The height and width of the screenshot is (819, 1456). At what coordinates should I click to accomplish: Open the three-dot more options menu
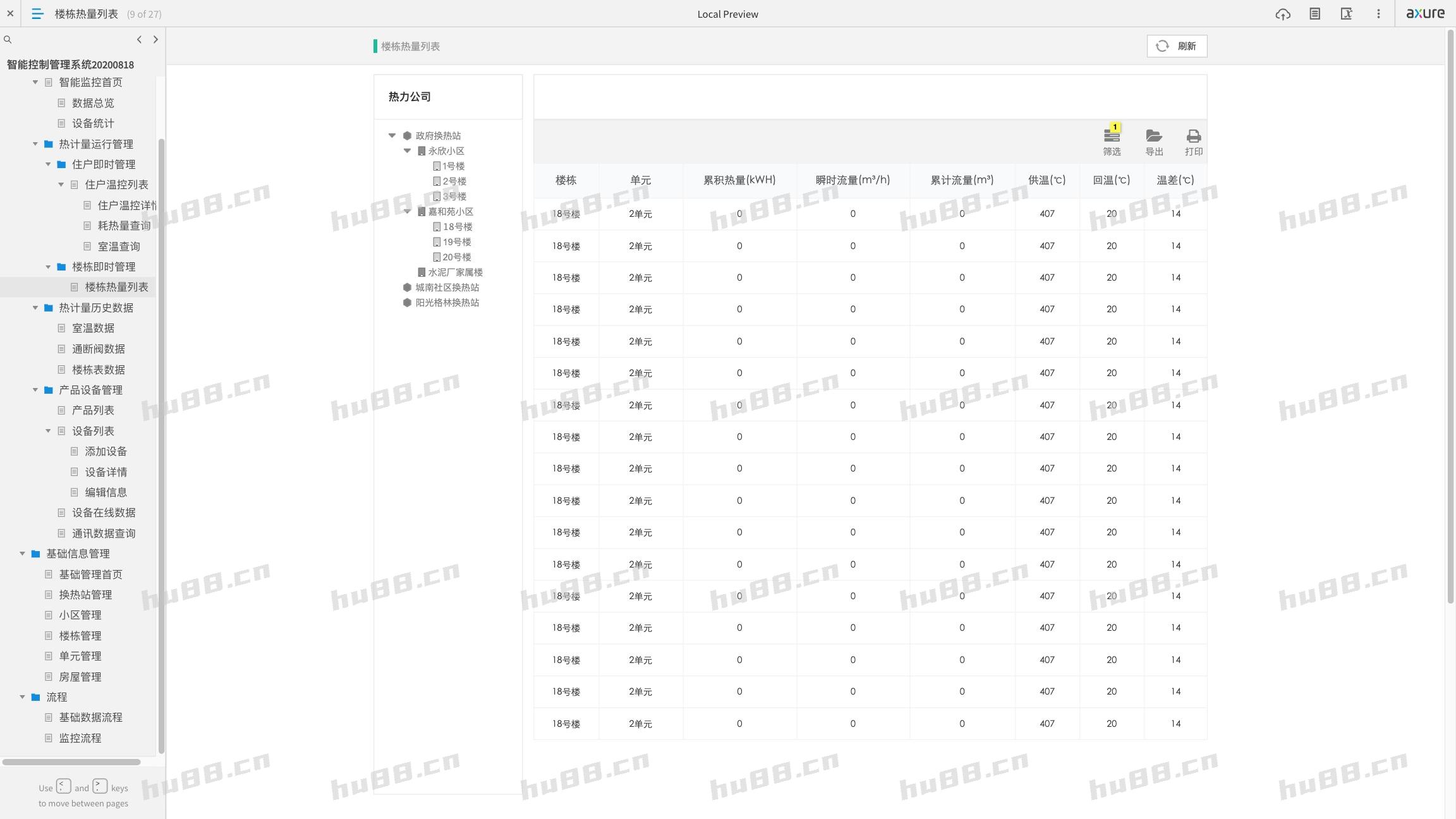1378,14
